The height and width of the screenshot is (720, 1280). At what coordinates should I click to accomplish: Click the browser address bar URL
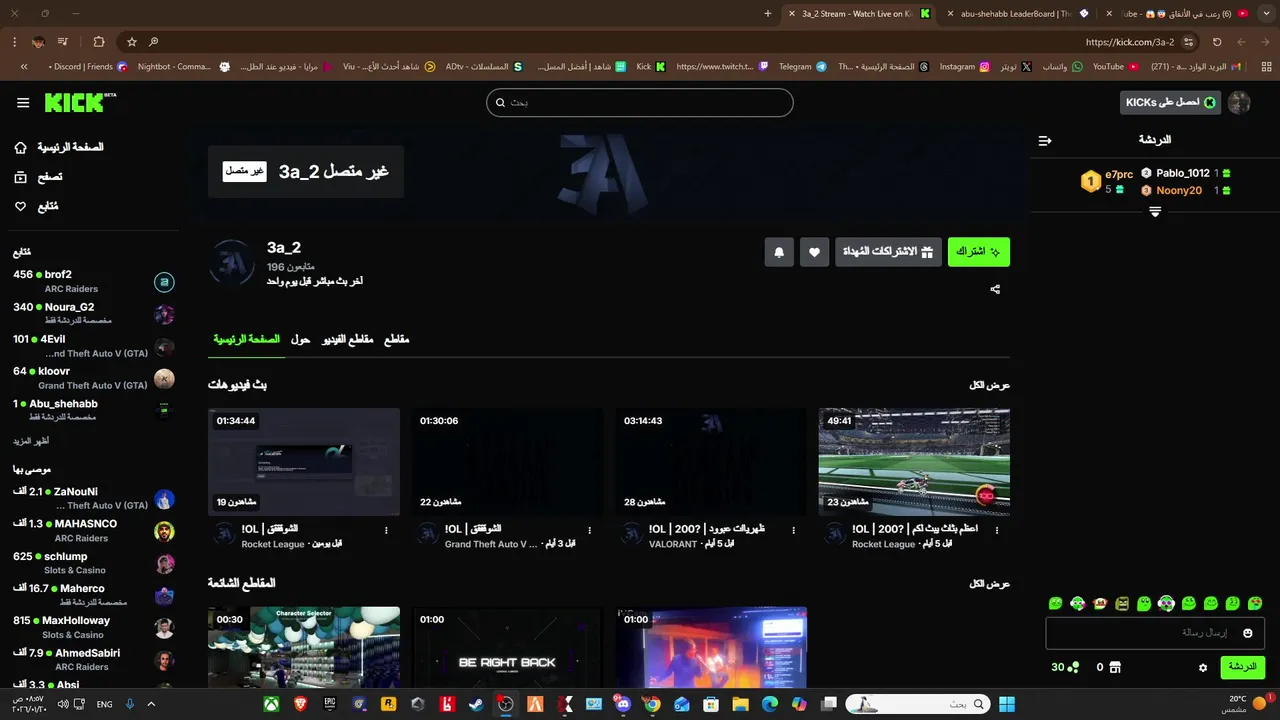(x=1129, y=42)
